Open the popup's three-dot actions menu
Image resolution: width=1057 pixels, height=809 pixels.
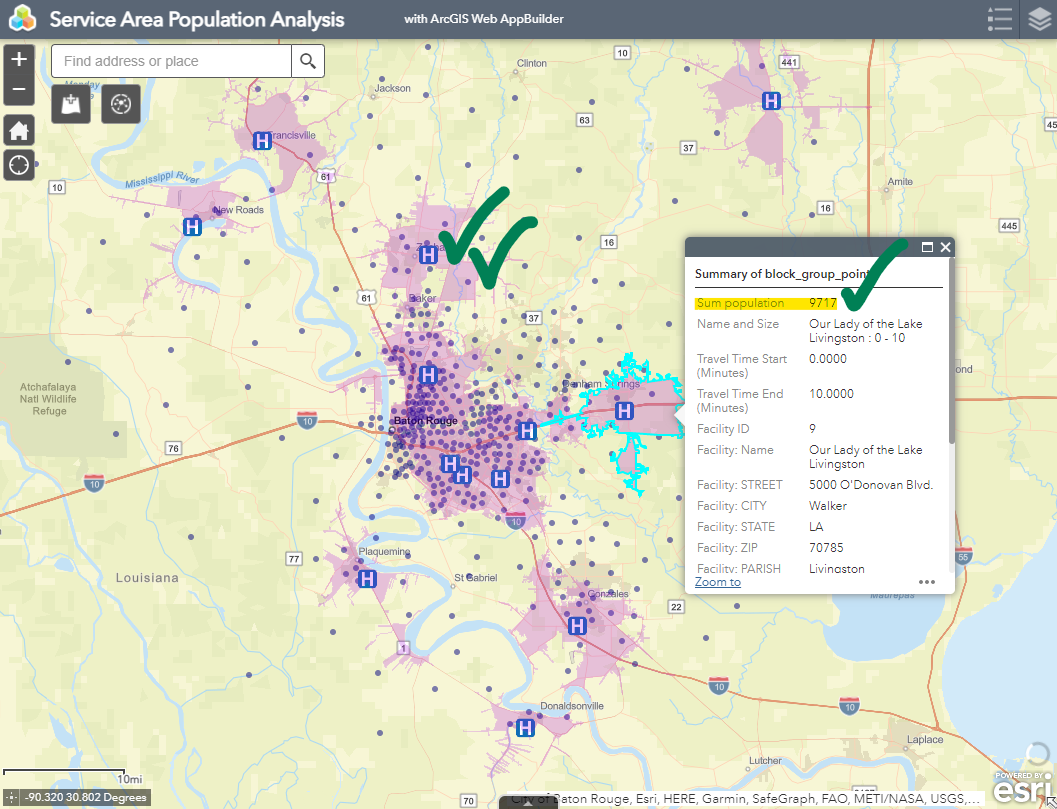(x=927, y=582)
